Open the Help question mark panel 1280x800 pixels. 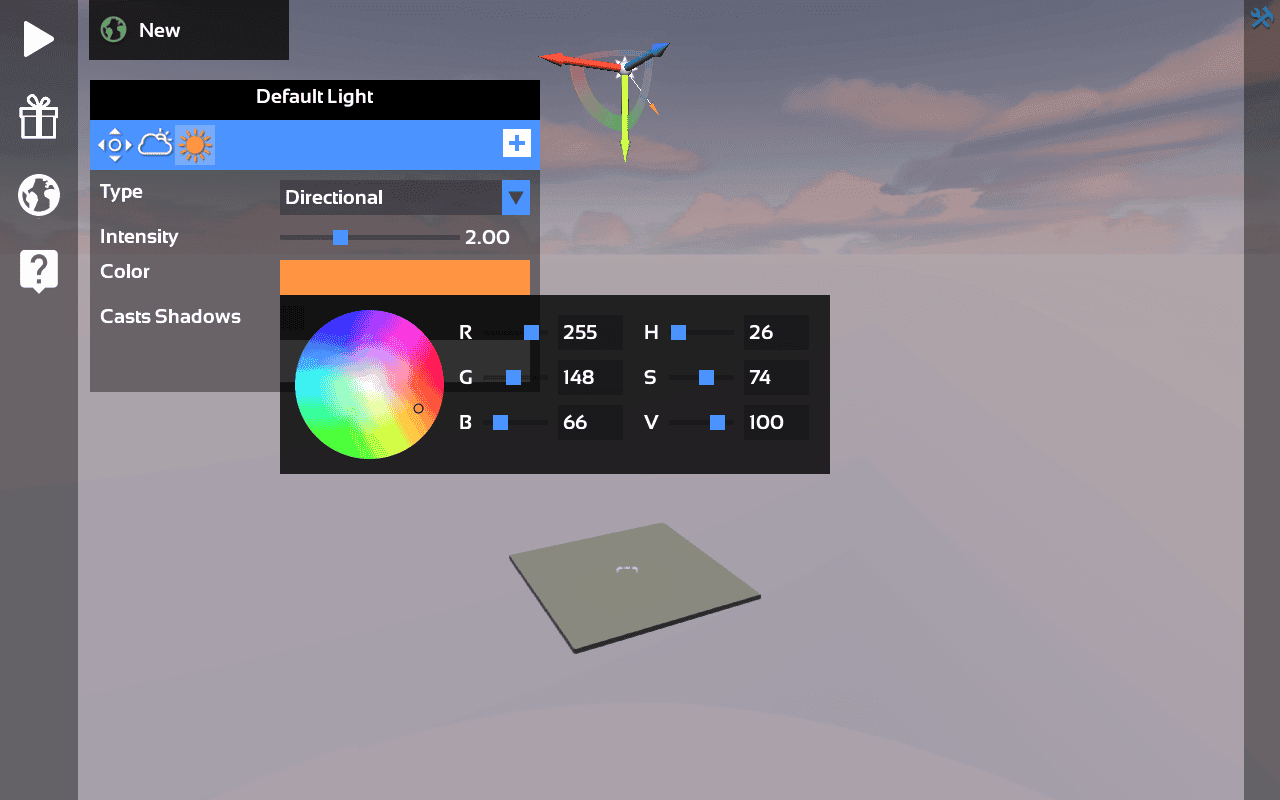(38, 270)
